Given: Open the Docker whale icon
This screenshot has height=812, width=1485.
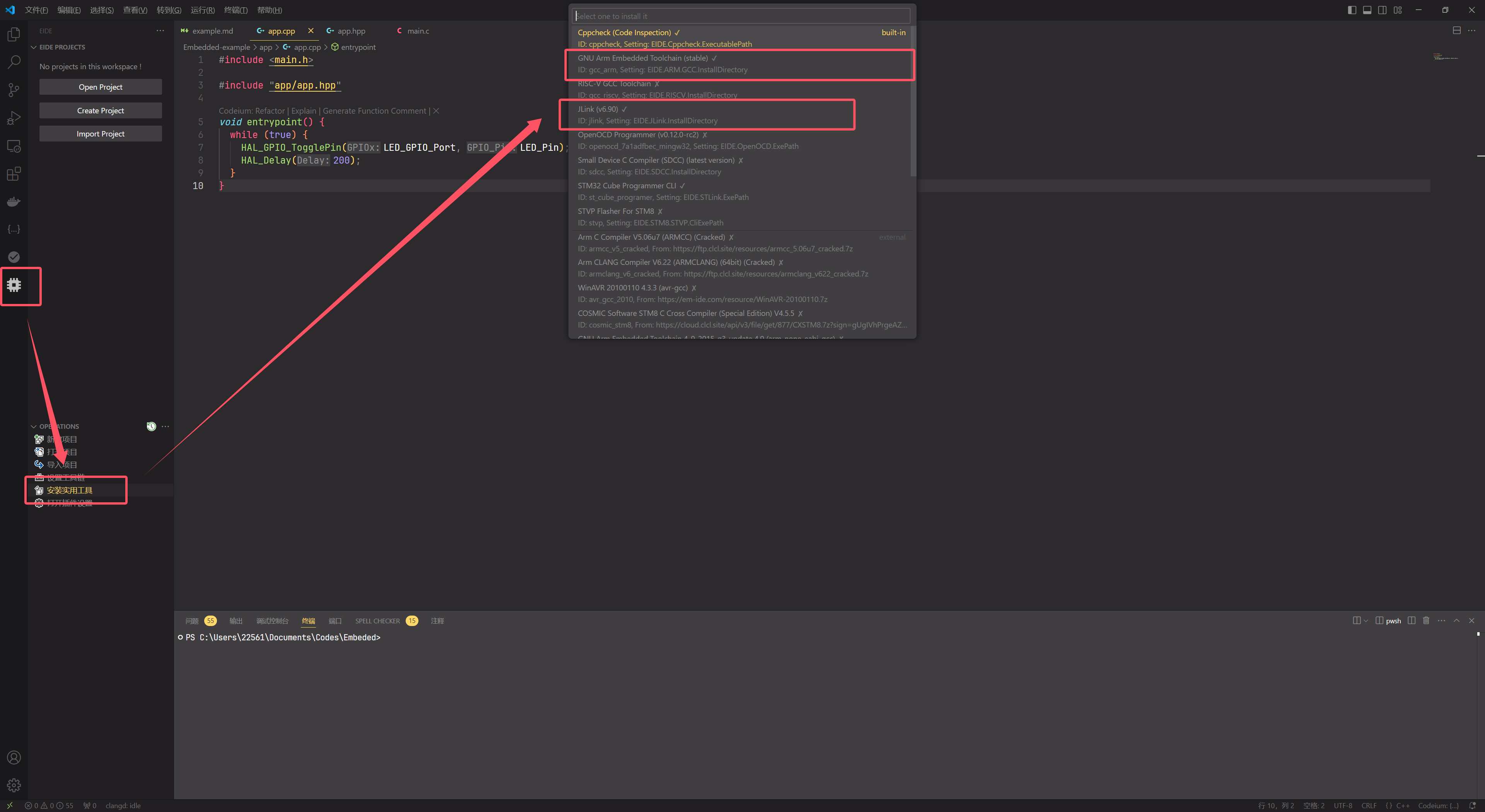Looking at the screenshot, I should (14, 202).
